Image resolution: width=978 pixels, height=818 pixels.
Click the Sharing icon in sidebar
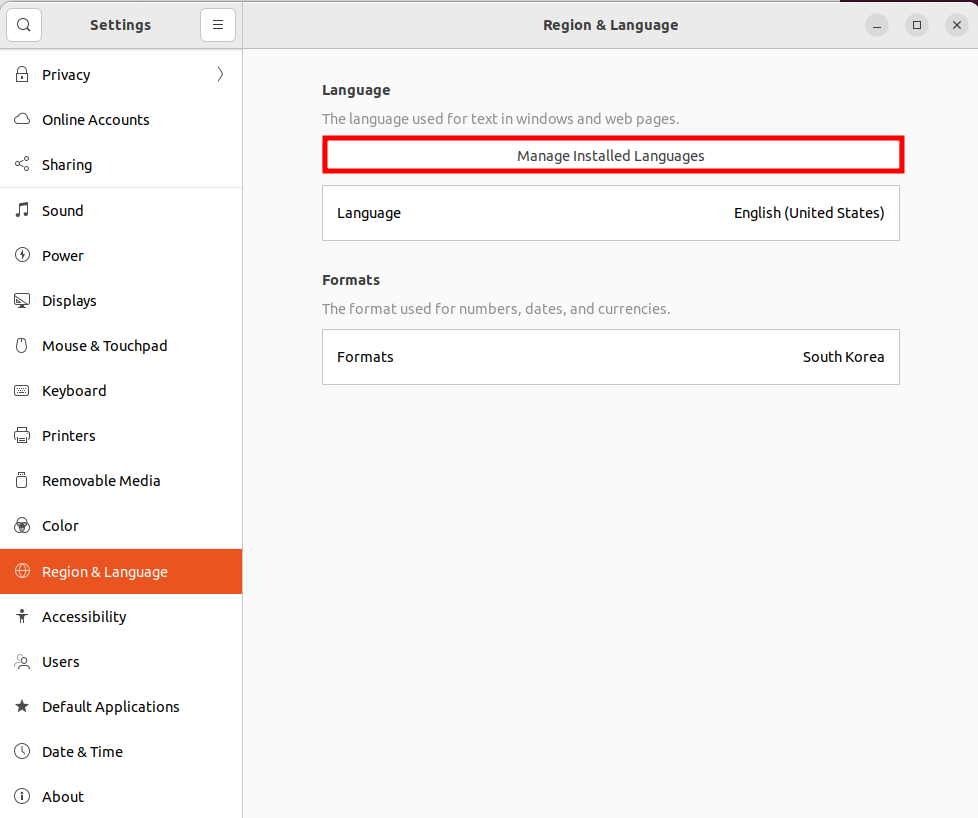coord(22,164)
